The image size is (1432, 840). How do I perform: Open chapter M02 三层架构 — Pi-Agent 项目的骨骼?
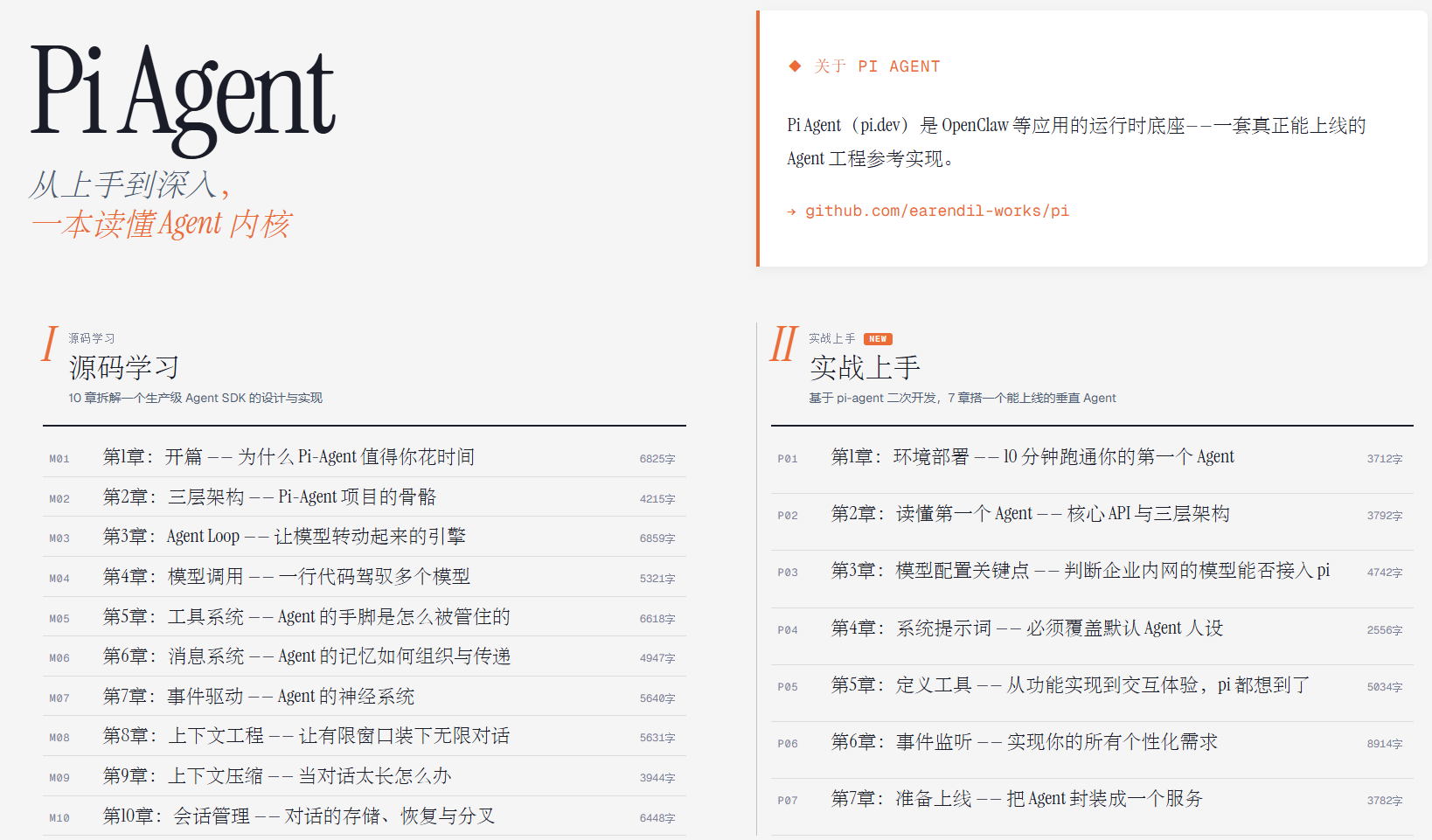[365, 497]
